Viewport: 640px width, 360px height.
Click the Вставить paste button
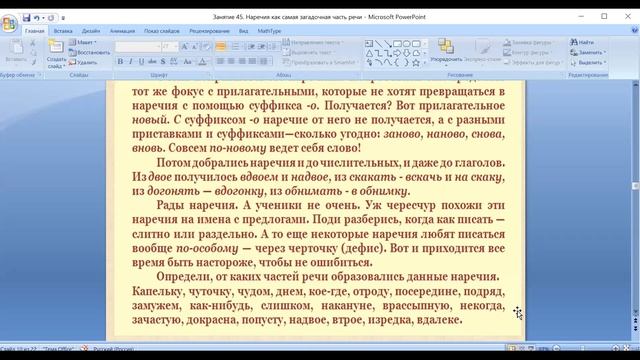16,51
